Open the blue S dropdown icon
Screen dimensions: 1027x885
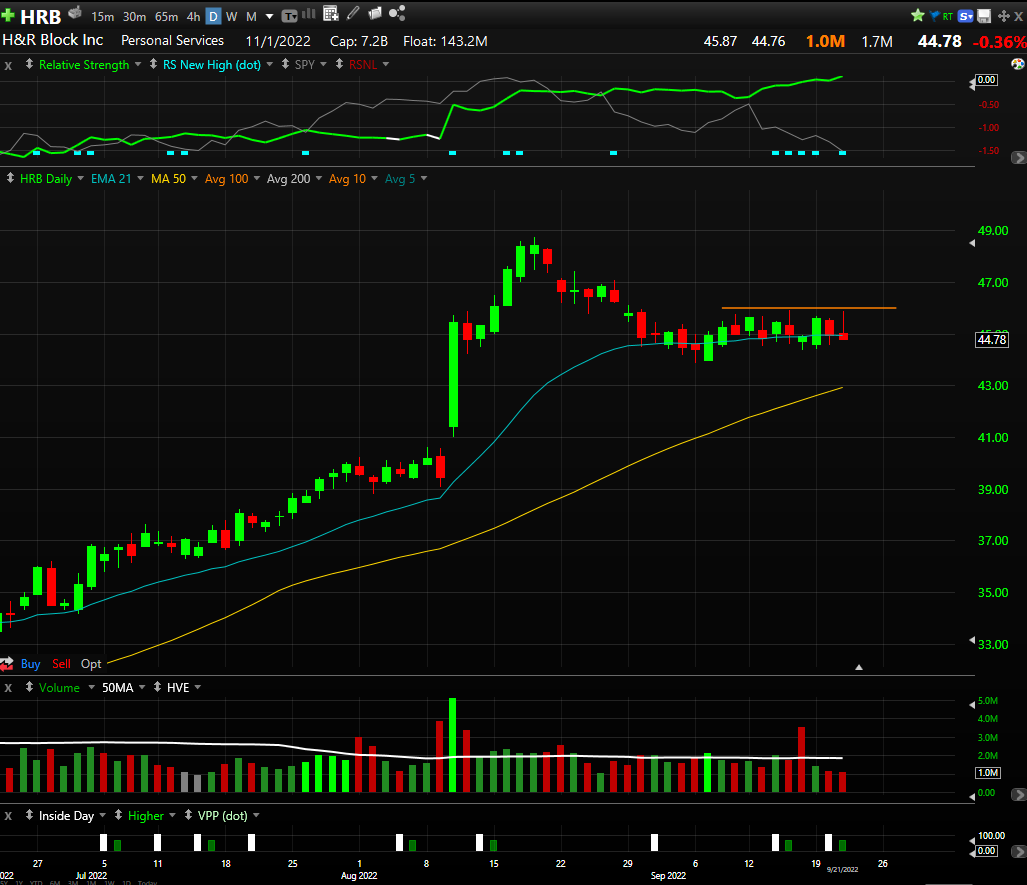click(x=965, y=16)
